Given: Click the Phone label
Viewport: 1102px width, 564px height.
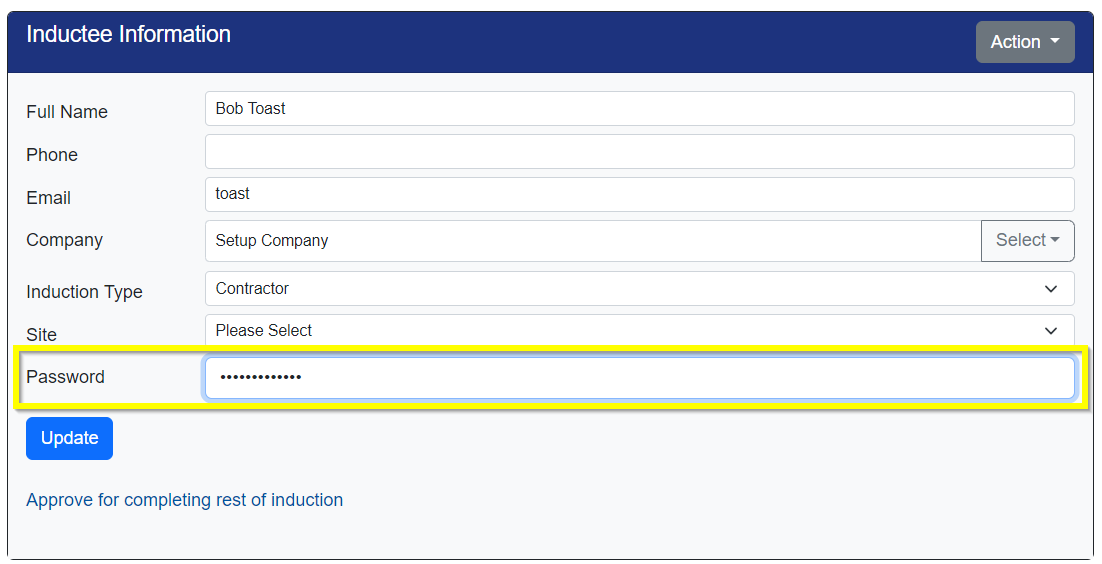Looking at the screenshot, I should (x=52, y=155).
